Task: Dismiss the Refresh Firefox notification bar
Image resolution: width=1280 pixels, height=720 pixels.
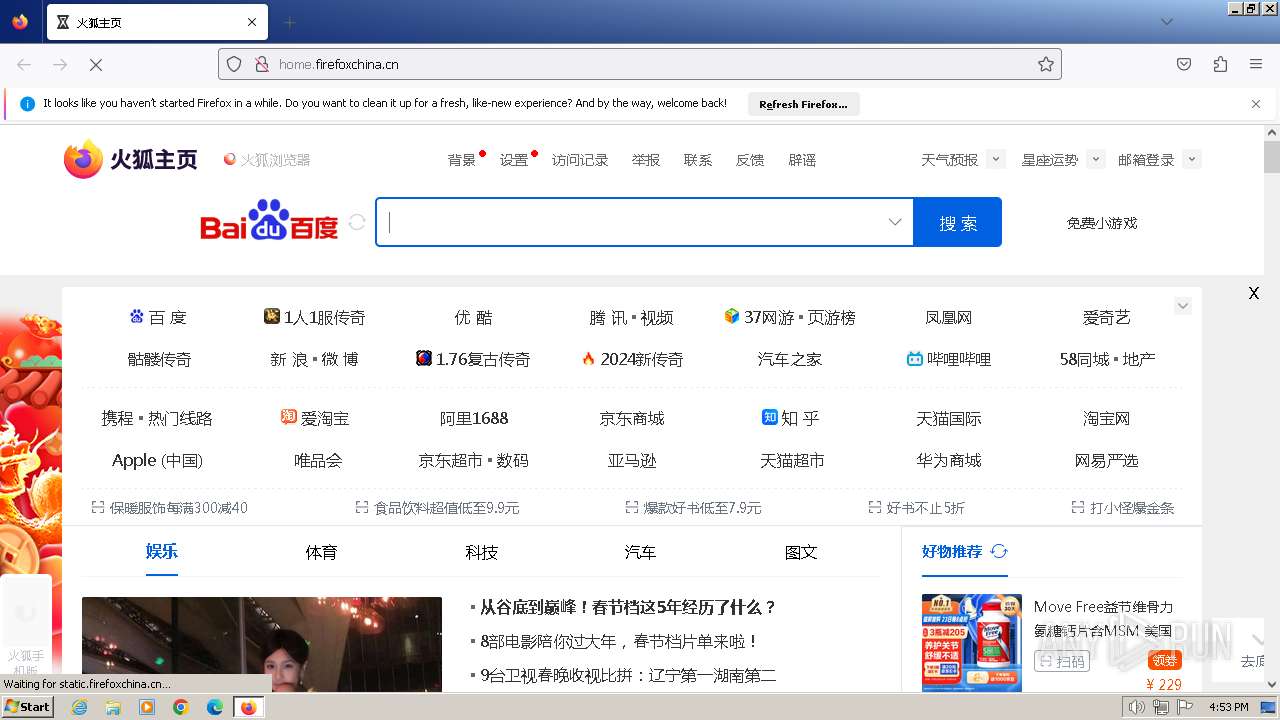Action: tap(1256, 104)
